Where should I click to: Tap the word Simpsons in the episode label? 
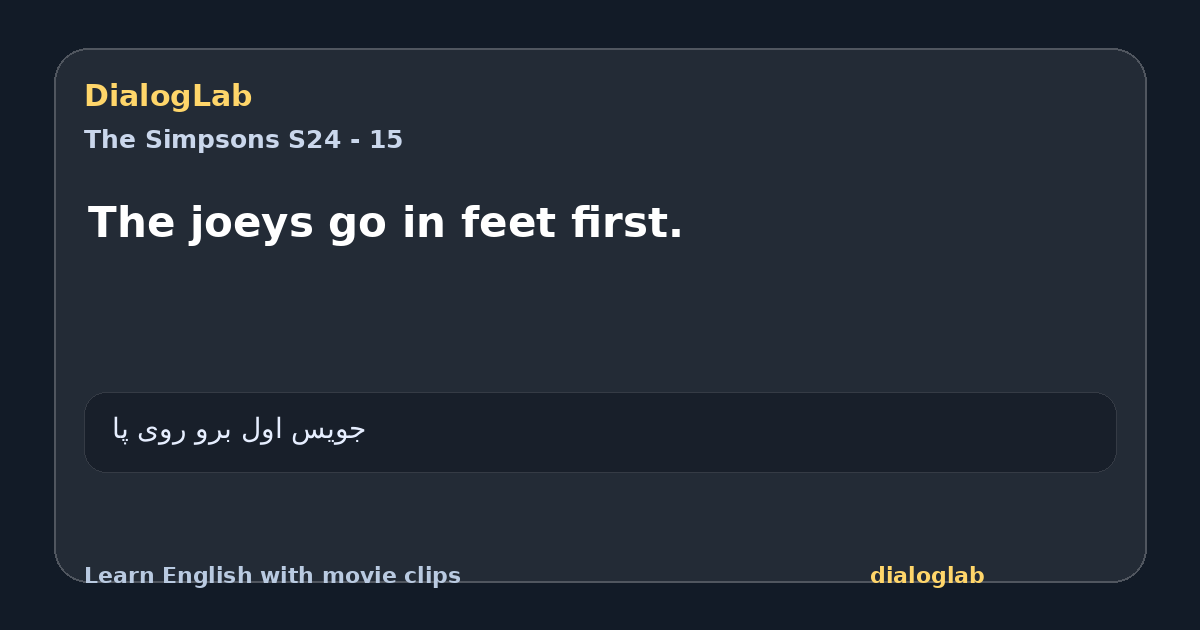[212, 140]
